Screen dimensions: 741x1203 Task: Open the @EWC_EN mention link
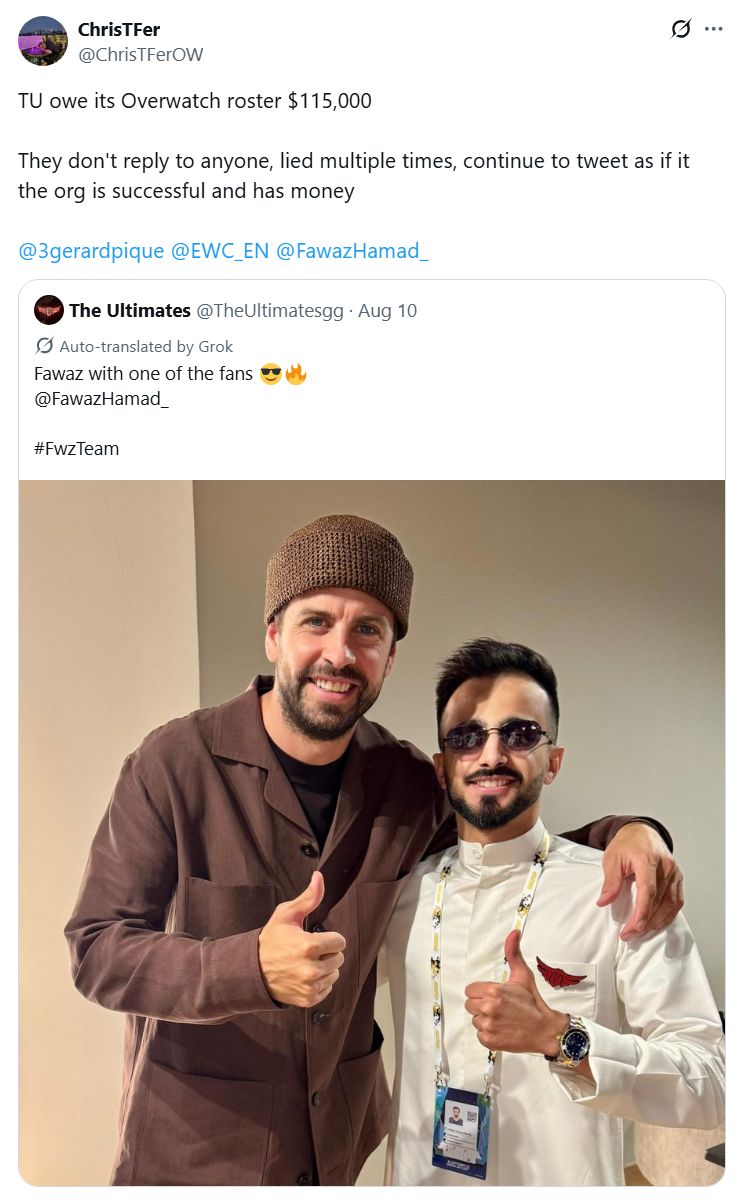pos(220,250)
